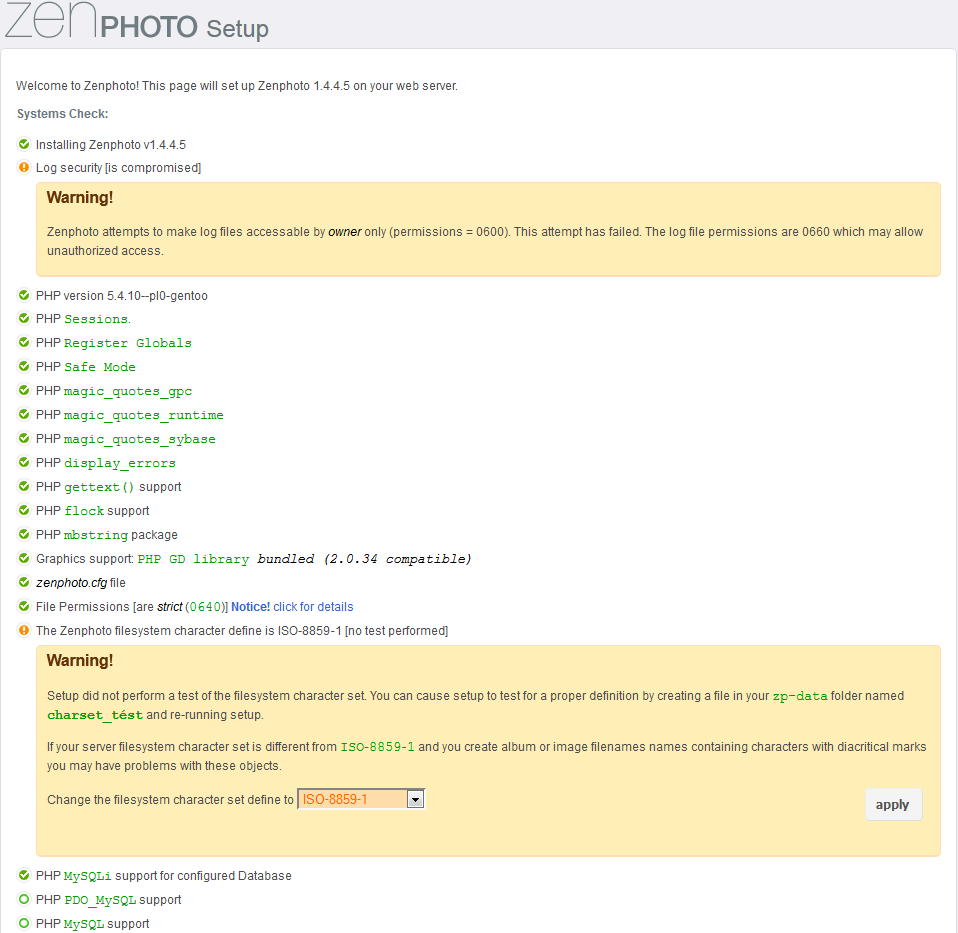
Task: Click the PHP PDO_MySQL support text
Action: pyautogui.click(x=109, y=900)
